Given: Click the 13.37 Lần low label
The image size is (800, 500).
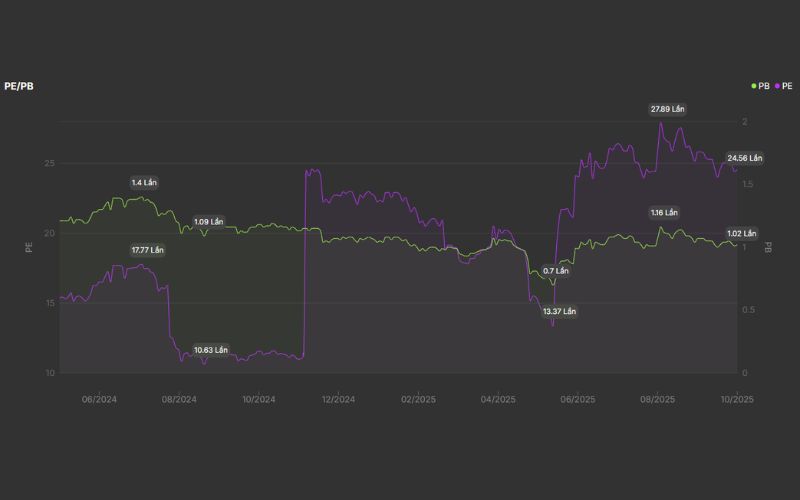Looking at the screenshot, I should [559, 312].
